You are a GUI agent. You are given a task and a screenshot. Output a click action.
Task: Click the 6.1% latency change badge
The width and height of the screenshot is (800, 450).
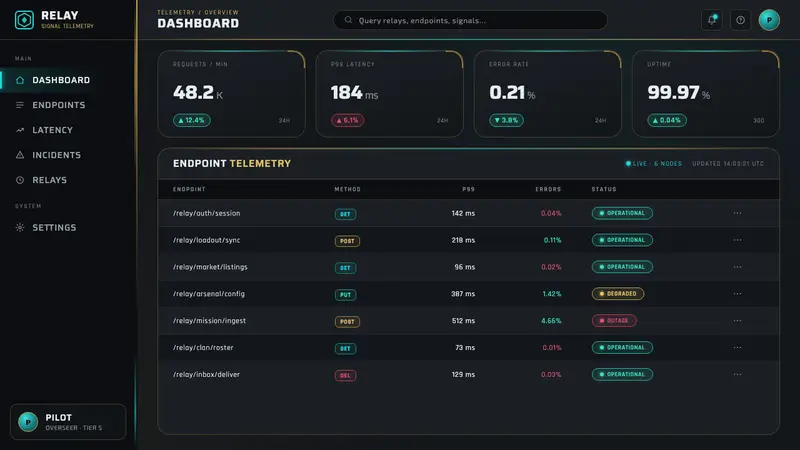[347, 120]
